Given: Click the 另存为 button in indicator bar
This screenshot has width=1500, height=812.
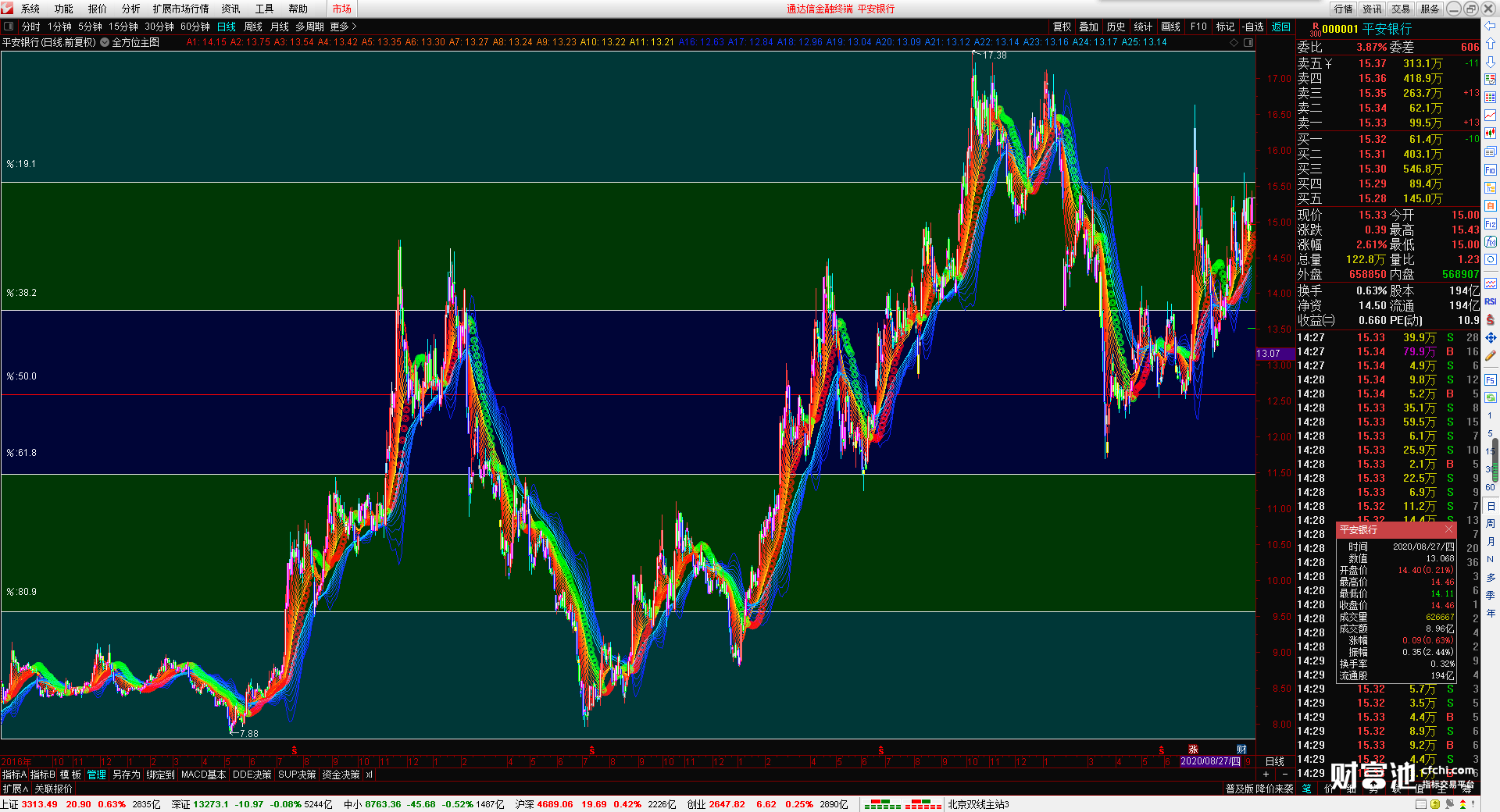Looking at the screenshot, I should [127, 775].
